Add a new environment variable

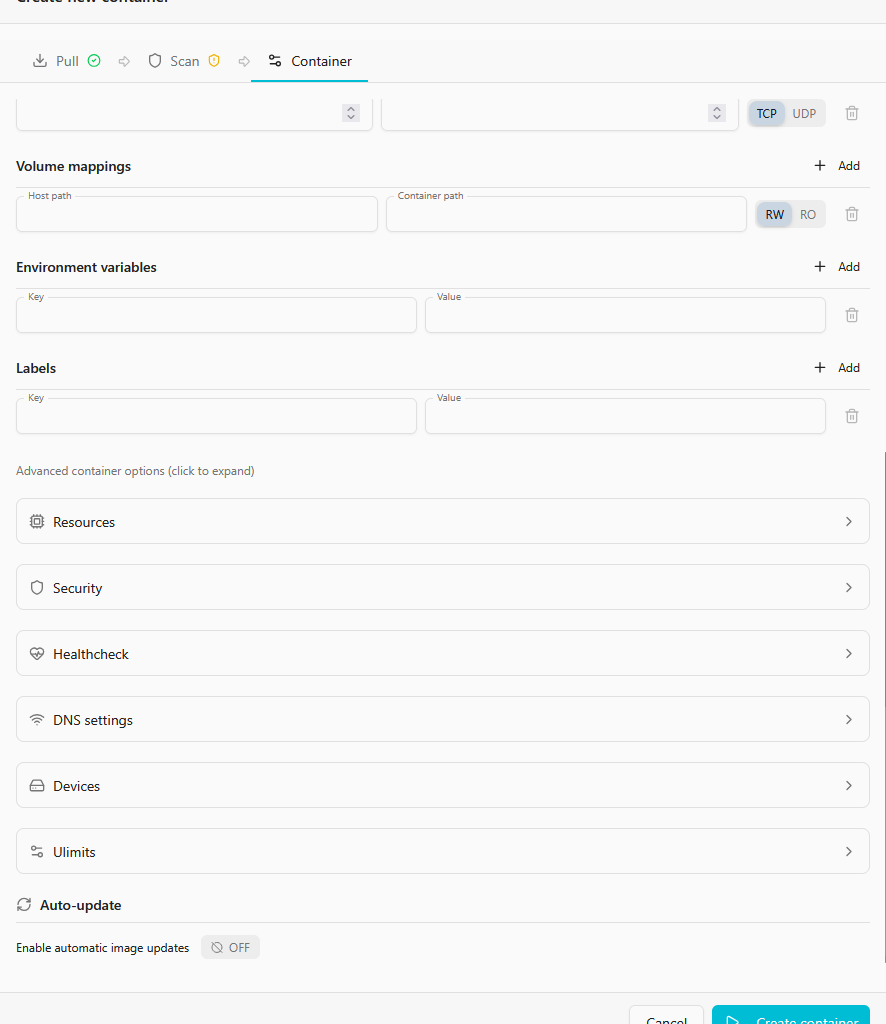pyautogui.click(x=837, y=267)
